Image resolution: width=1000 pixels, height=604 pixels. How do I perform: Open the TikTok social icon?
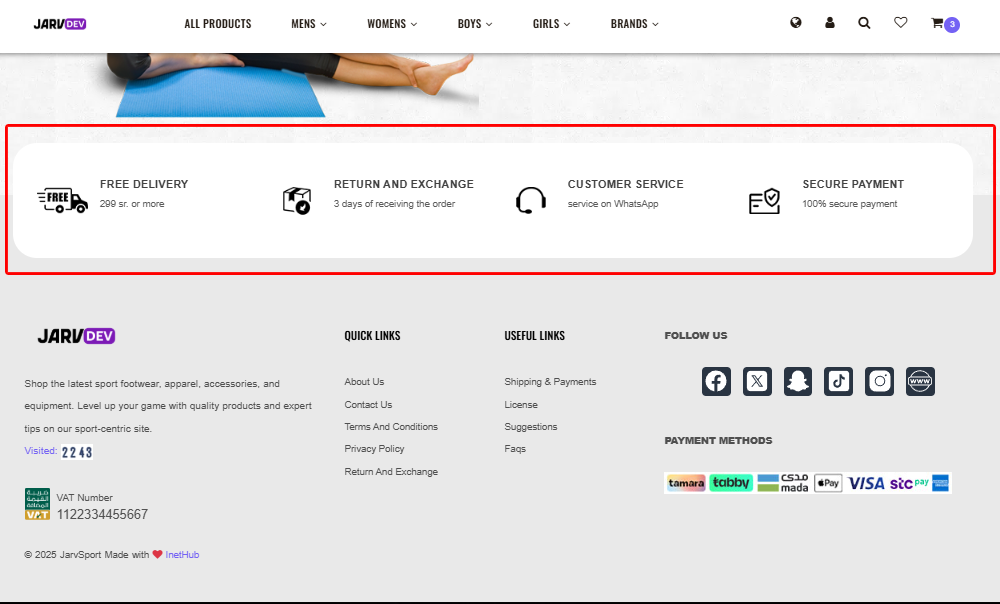839,381
